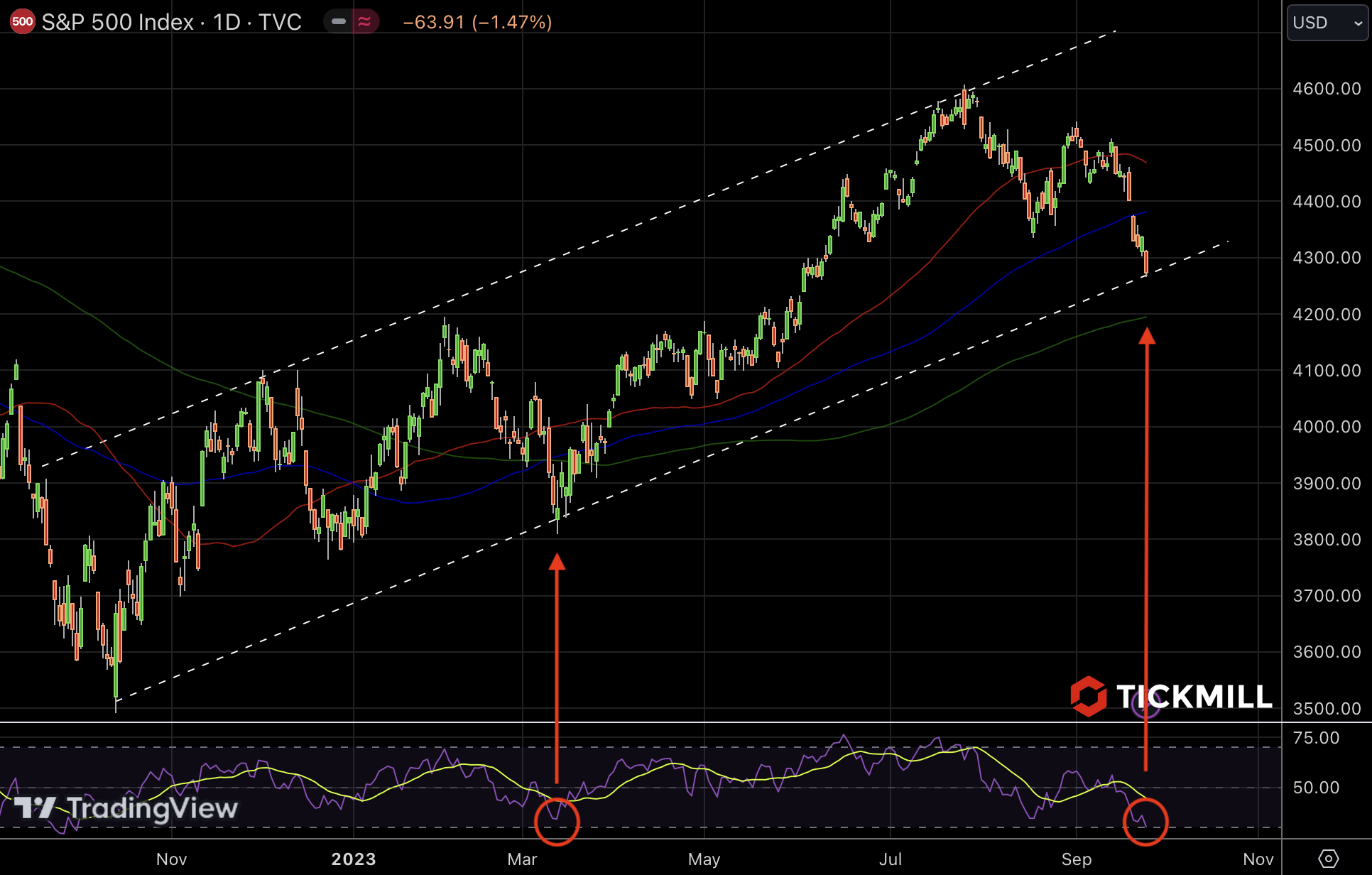Click the Nov label at right of time axis
Screen dimensions: 1372x875
[1258, 859]
